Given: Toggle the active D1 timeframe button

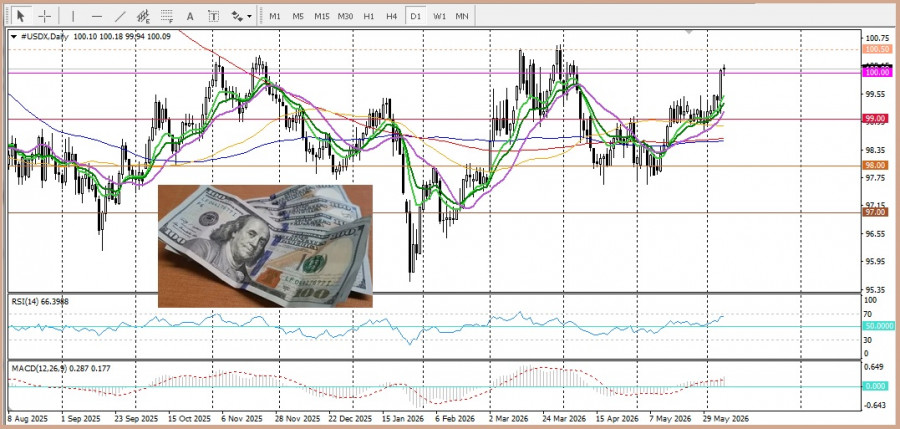Looking at the screenshot, I should click(x=415, y=16).
